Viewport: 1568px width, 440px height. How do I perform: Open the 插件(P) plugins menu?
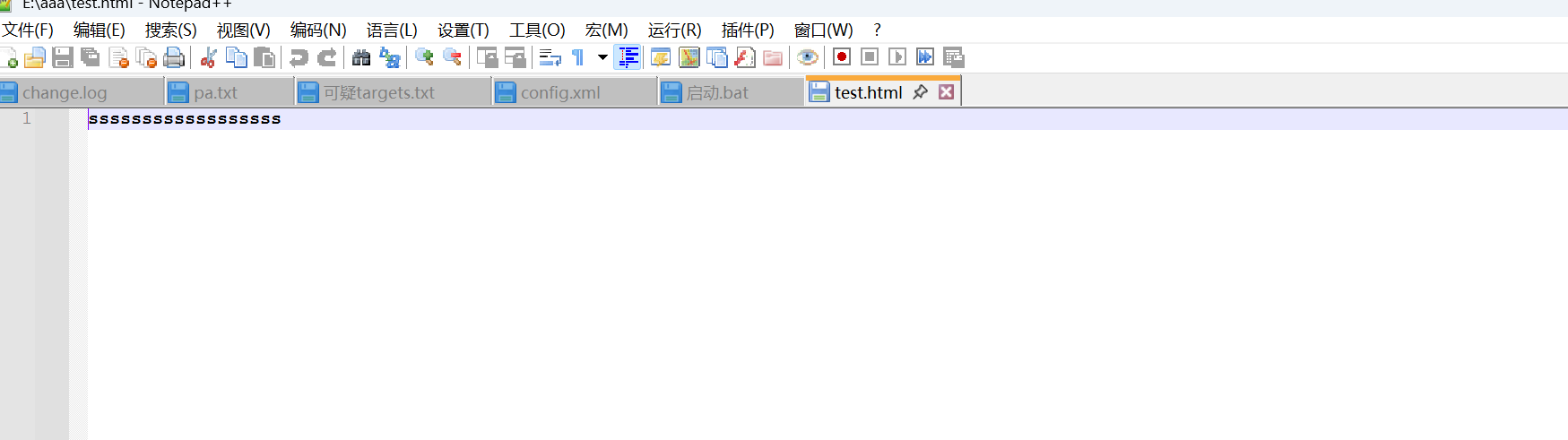[x=747, y=30]
